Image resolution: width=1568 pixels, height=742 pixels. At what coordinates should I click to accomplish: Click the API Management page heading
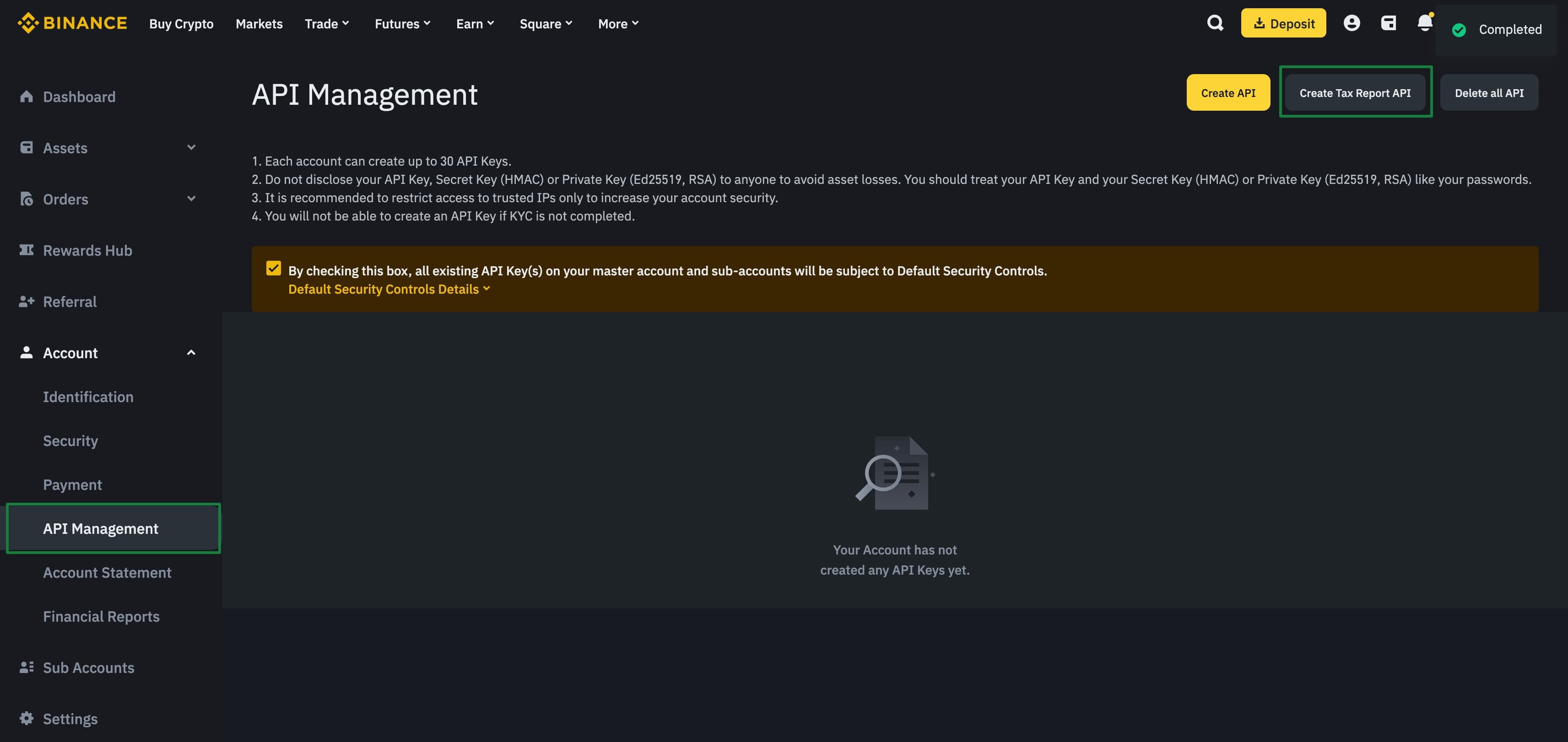[365, 94]
